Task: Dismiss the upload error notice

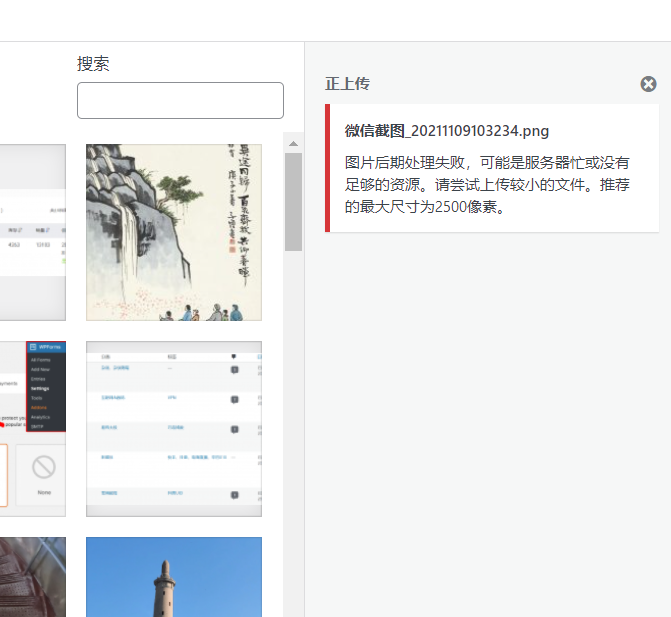Action: [x=648, y=84]
